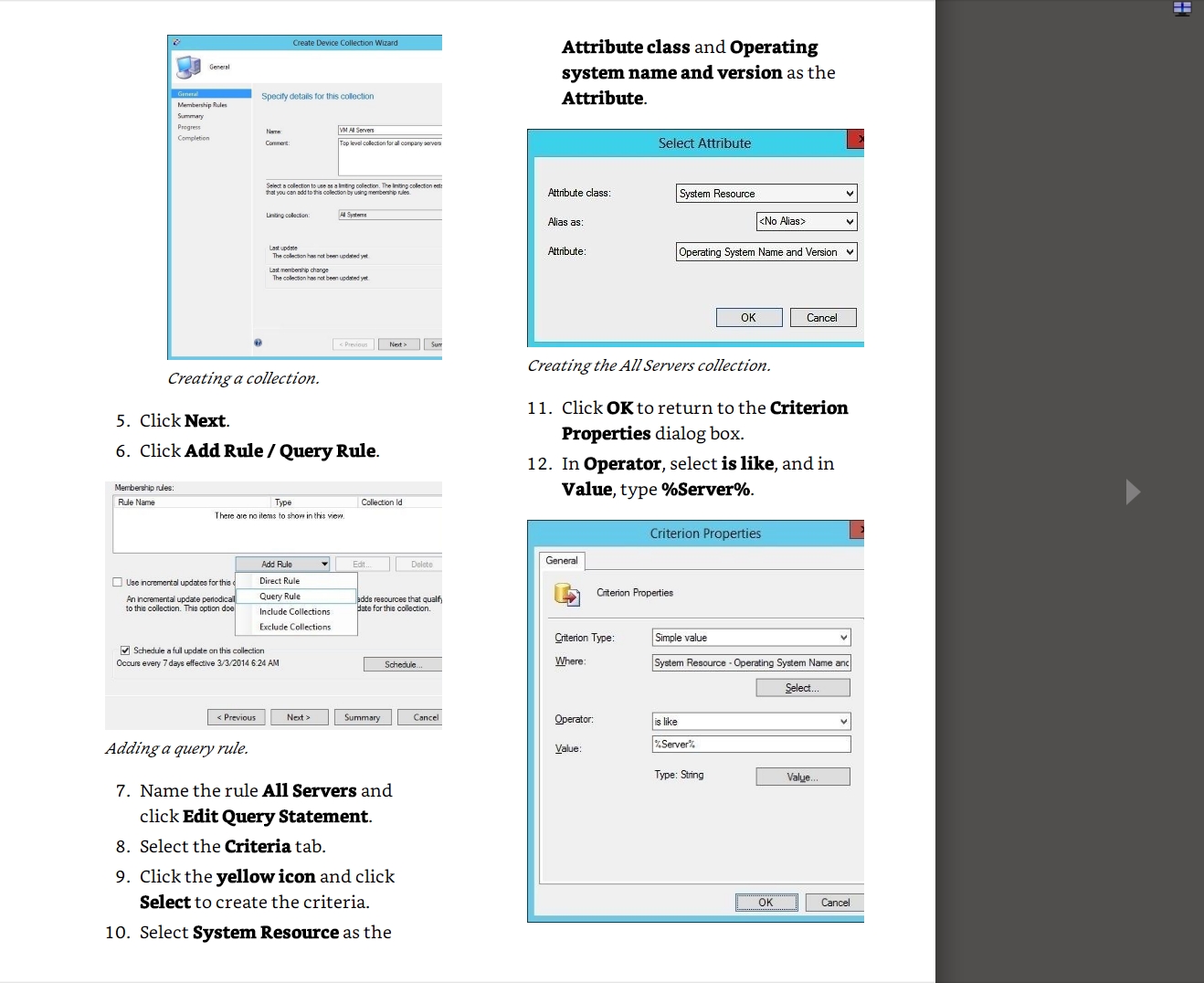The image size is (1204, 983).
Task: Click the blue help icon in wizard
Action: pyautogui.click(x=259, y=344)
